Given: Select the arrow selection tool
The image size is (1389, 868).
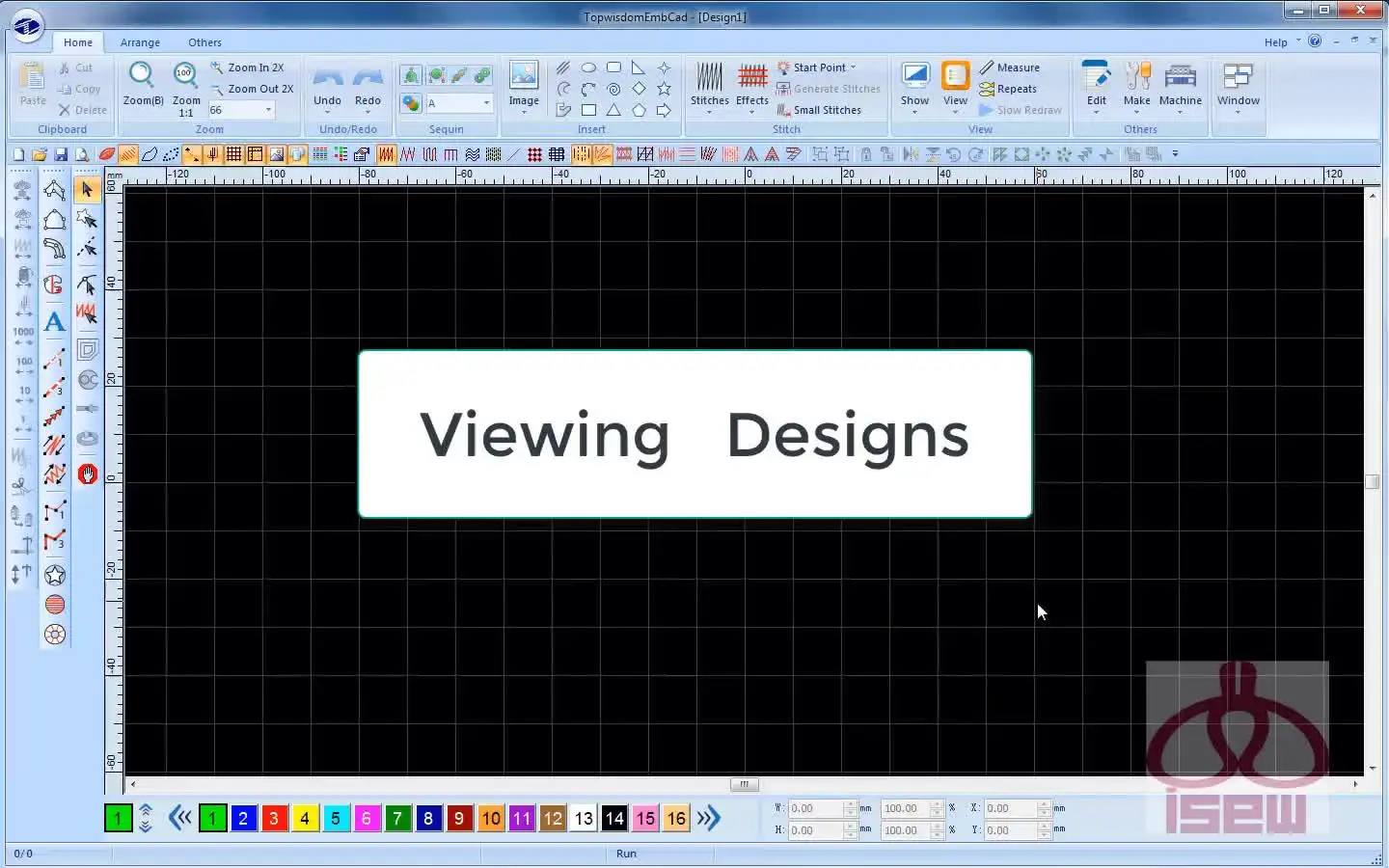Looking at the screenshot, I should tap(87, 189).
